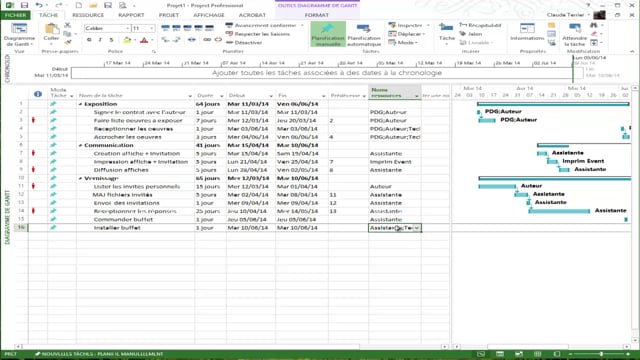Enable Planification manuelle mode
The height and width of the screenshot is (360, 640).
coord(328,34)
